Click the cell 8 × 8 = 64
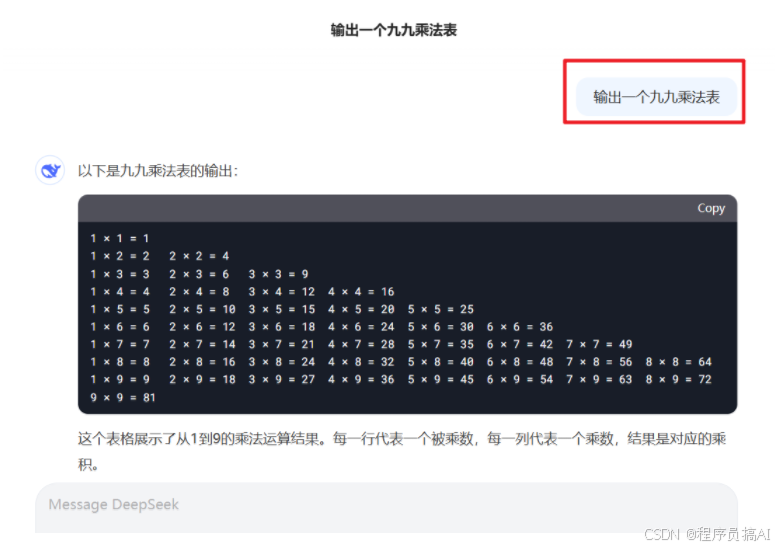Image resolution: width=775 pixels, height=548 pixels. [x=678, y=362]
